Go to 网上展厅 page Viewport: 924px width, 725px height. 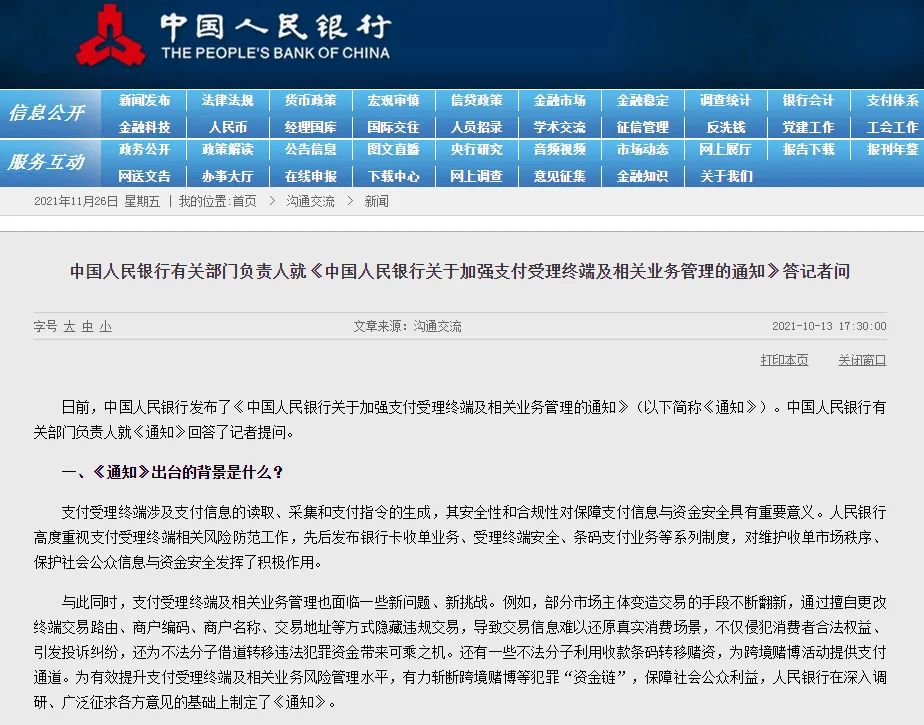pyautogui.click(x=726, y=150)
